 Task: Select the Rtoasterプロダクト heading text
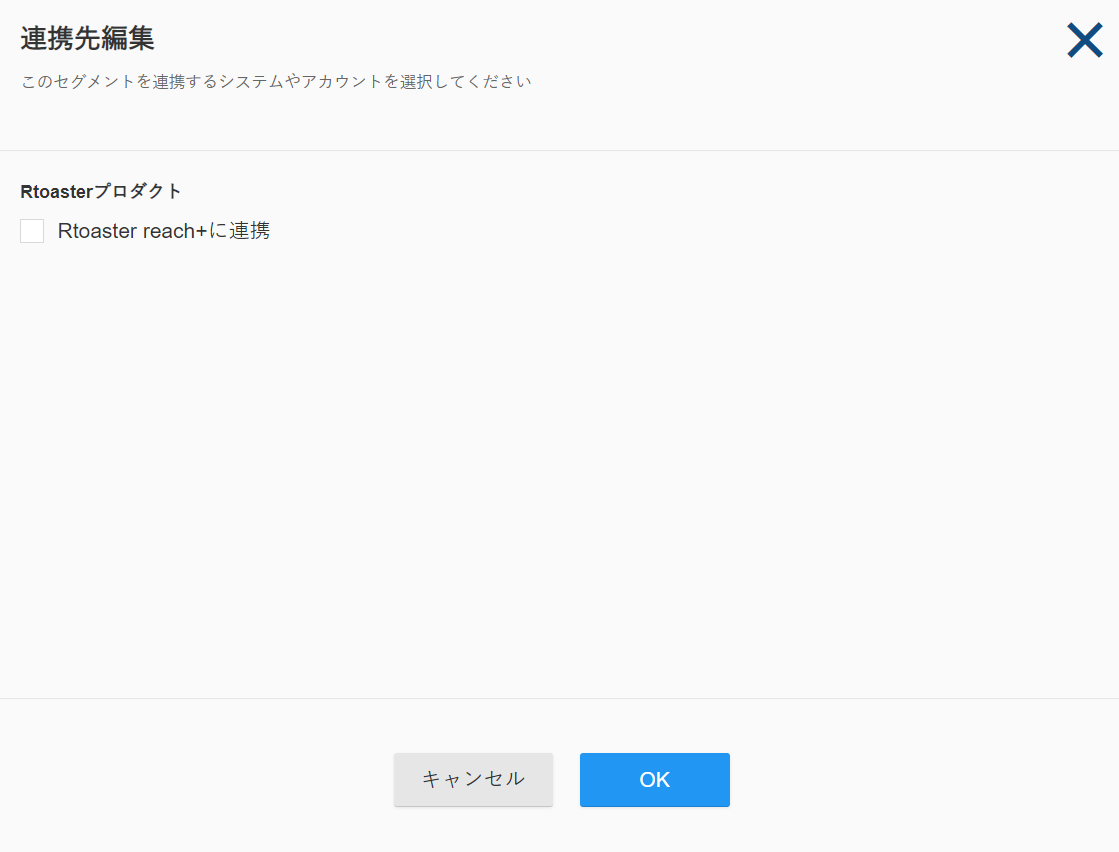click(101, 191)
